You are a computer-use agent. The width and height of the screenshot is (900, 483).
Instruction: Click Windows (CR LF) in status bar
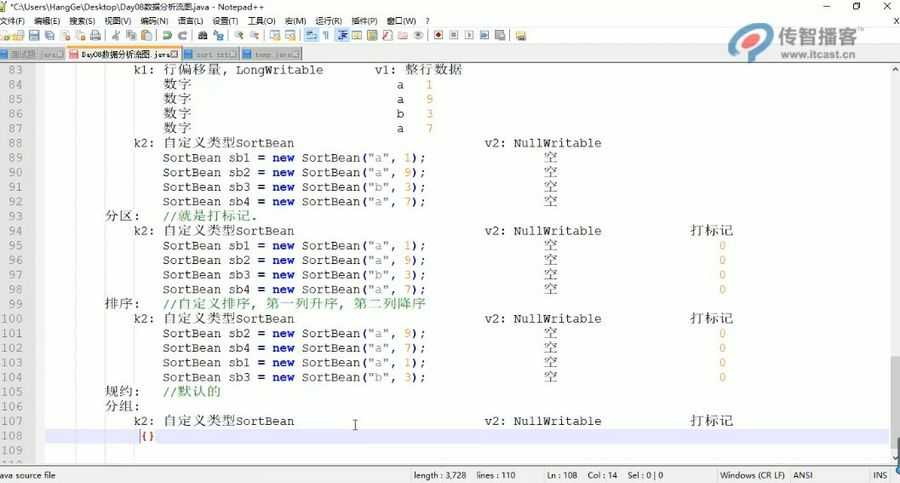click(752, 475)
